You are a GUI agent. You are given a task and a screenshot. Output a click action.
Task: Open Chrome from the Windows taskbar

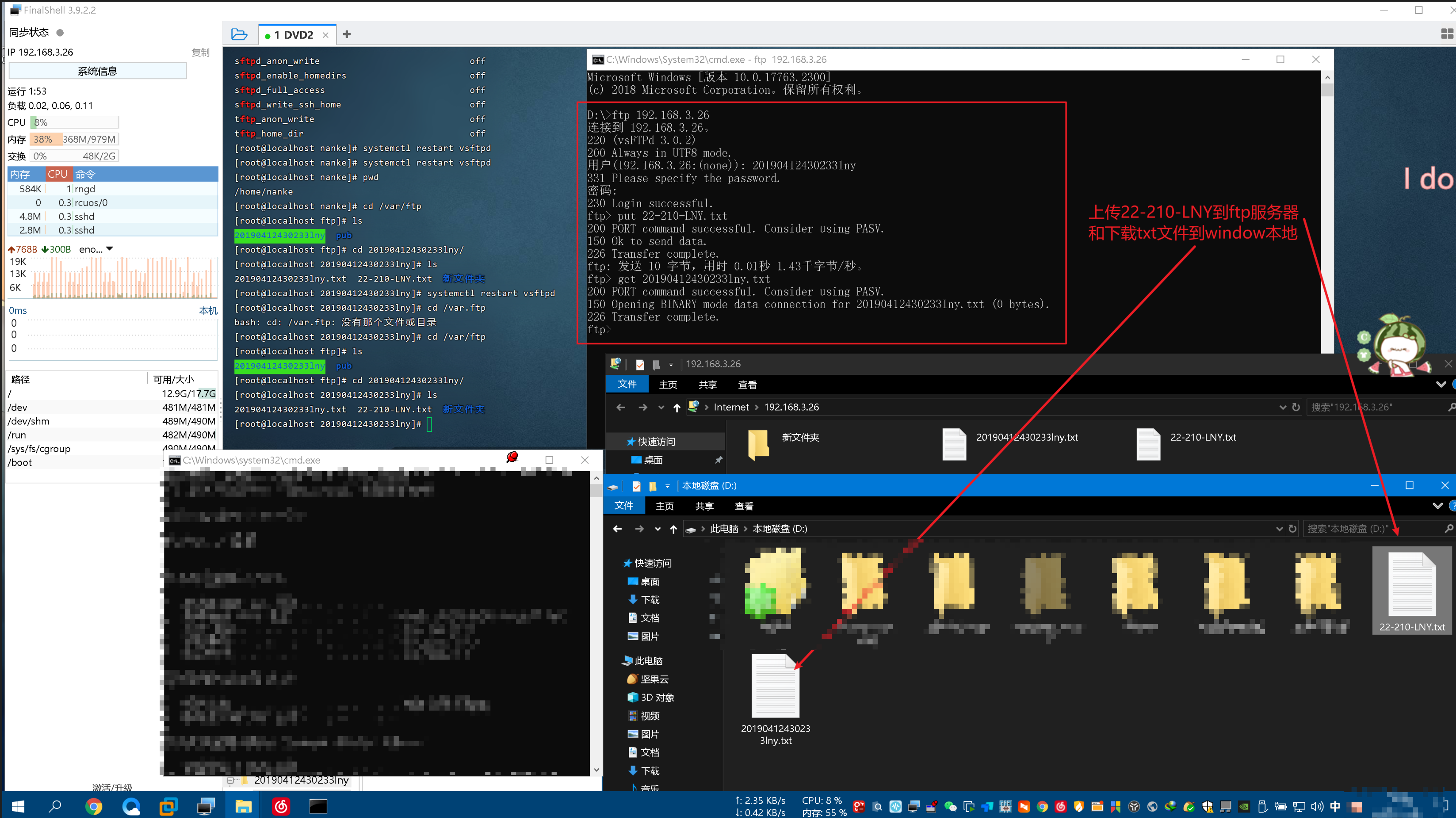point(94,806)
